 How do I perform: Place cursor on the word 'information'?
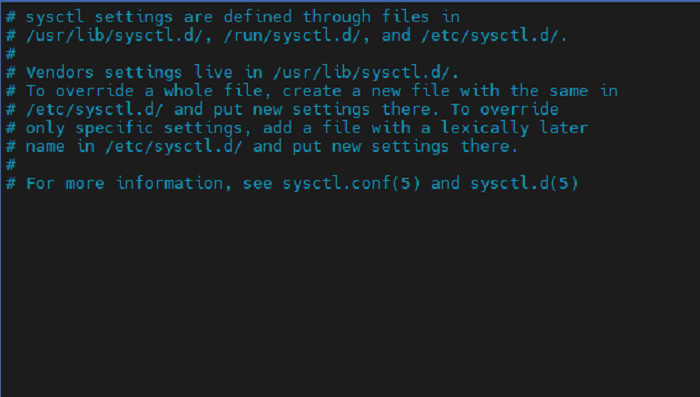(169, 184)
